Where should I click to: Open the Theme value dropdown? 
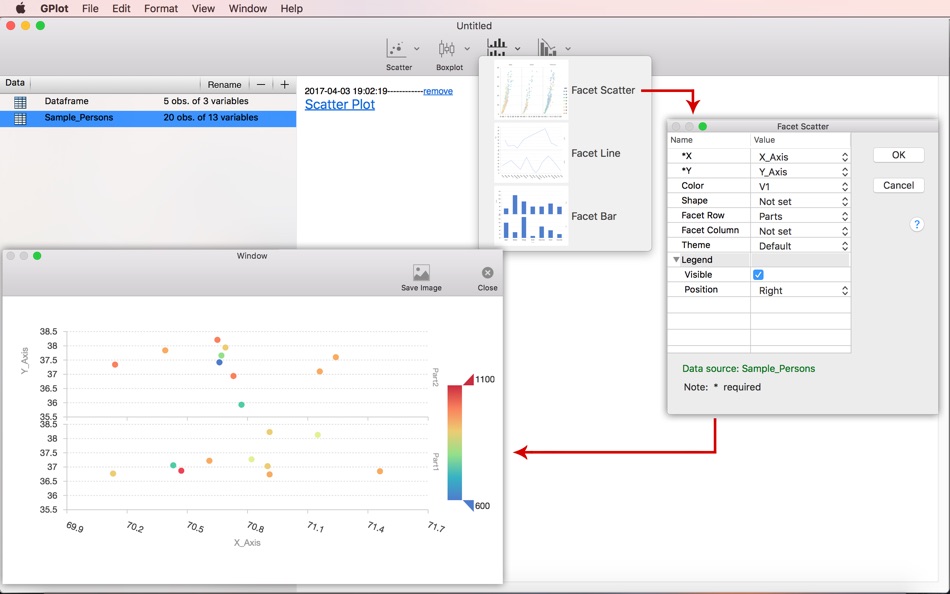(801, 245)
